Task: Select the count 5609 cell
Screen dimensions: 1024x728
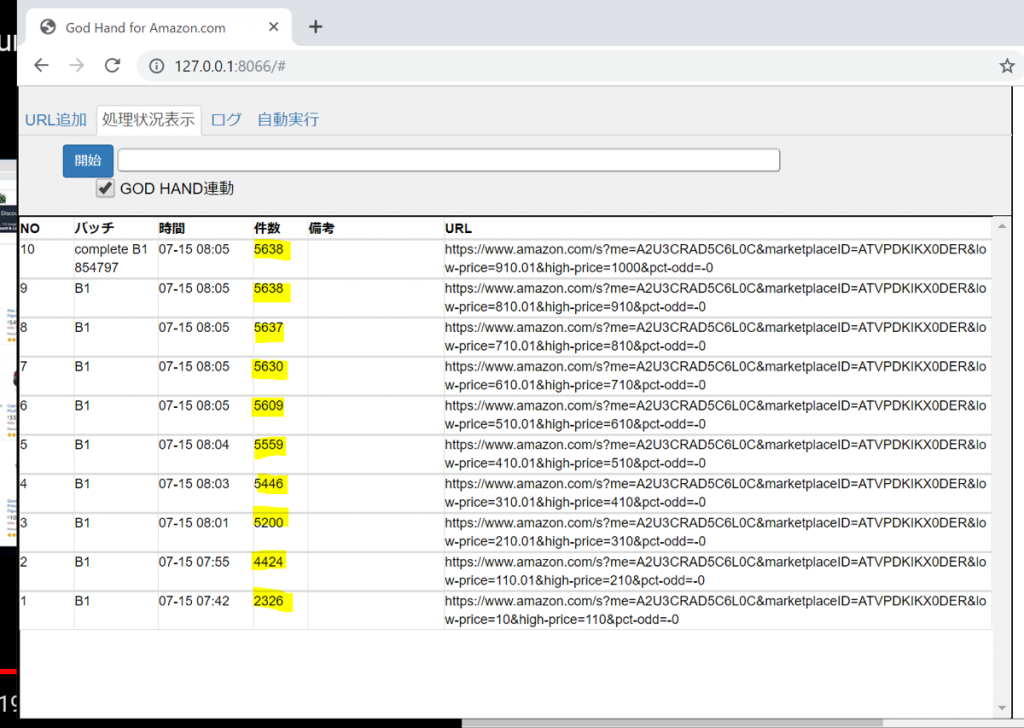Action: click(x=268, y=406)
